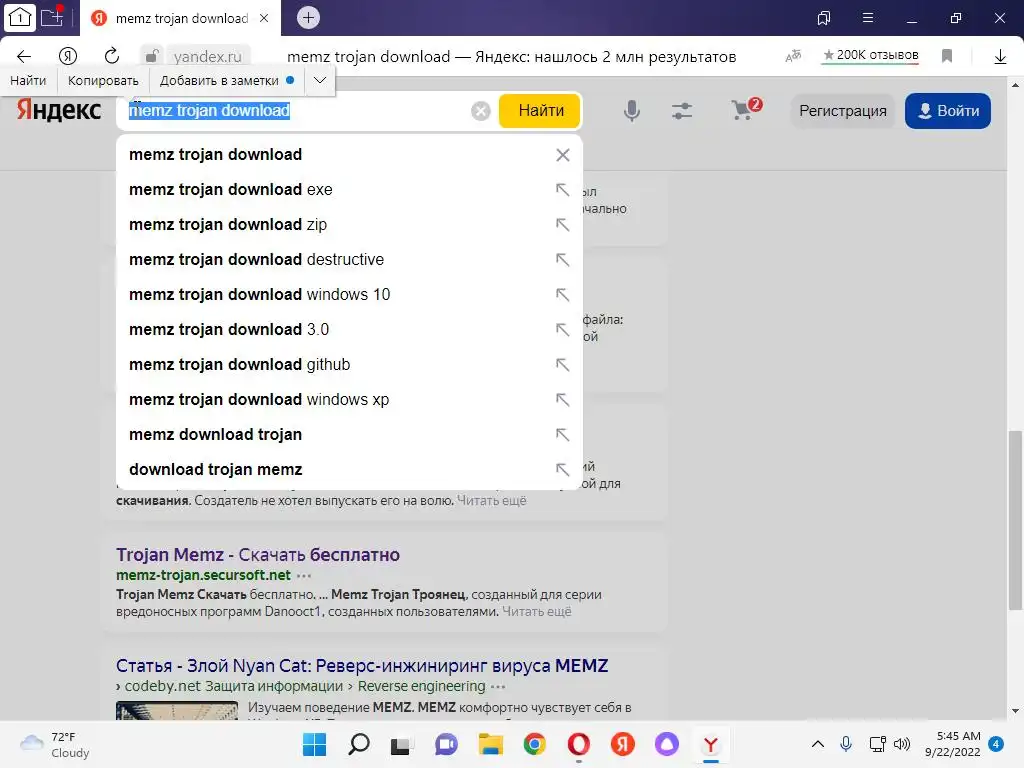Open Task View on taskbar
The height and width of the screenshot is (768, 1024).
pos(401,745)
